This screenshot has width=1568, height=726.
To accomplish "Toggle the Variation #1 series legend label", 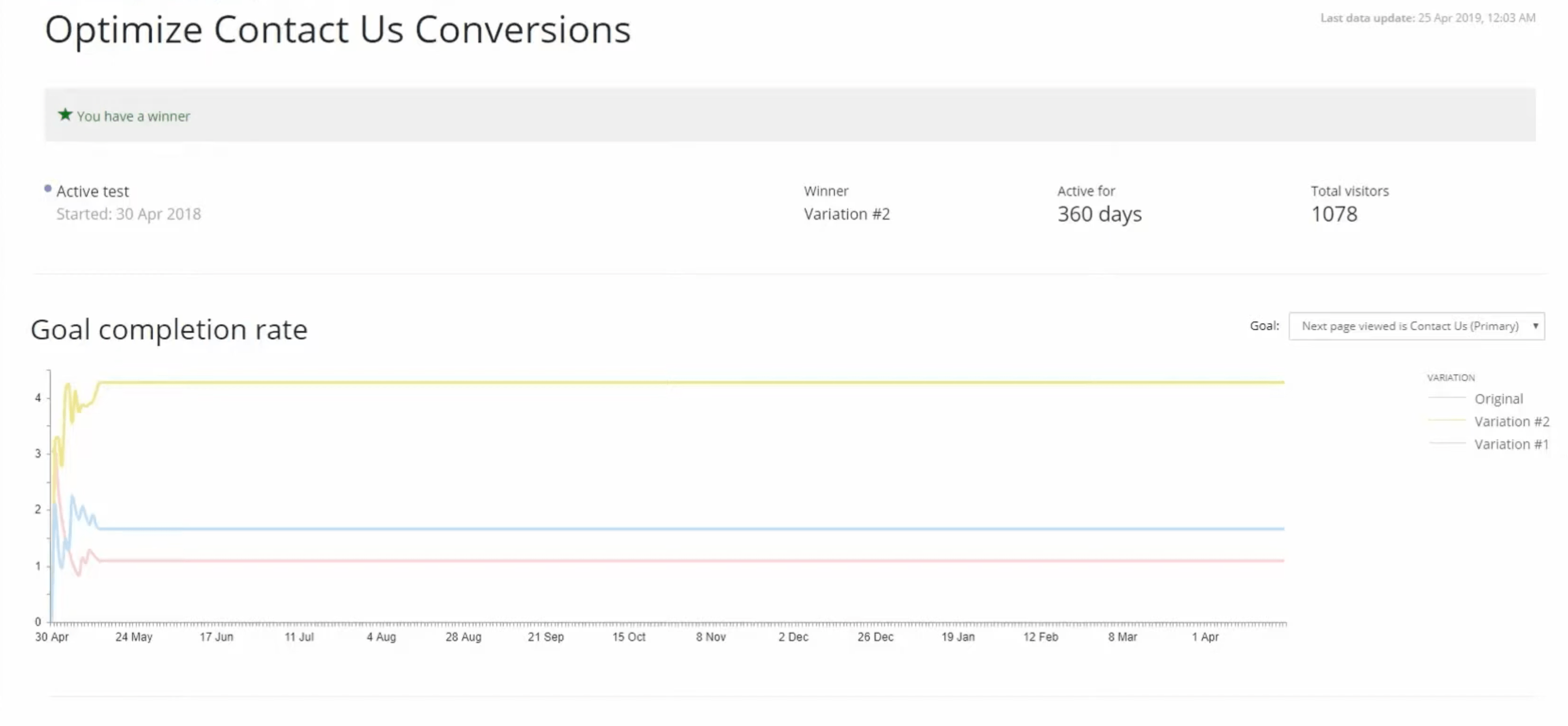I will (x=1511, y=444).
